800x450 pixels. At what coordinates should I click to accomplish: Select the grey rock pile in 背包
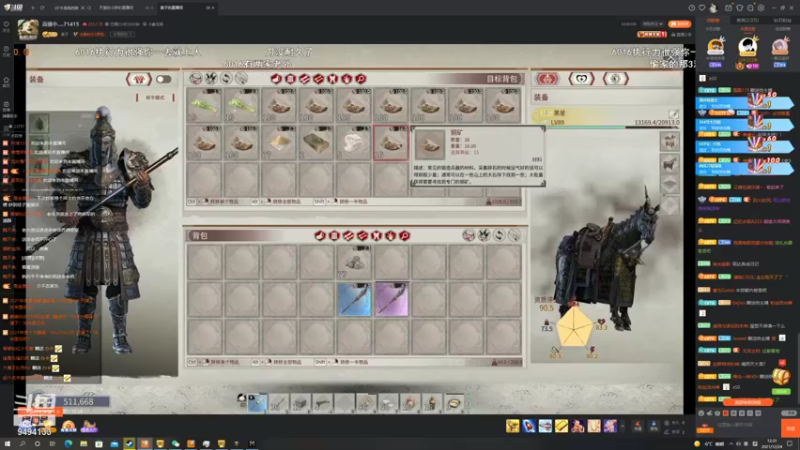354,262
